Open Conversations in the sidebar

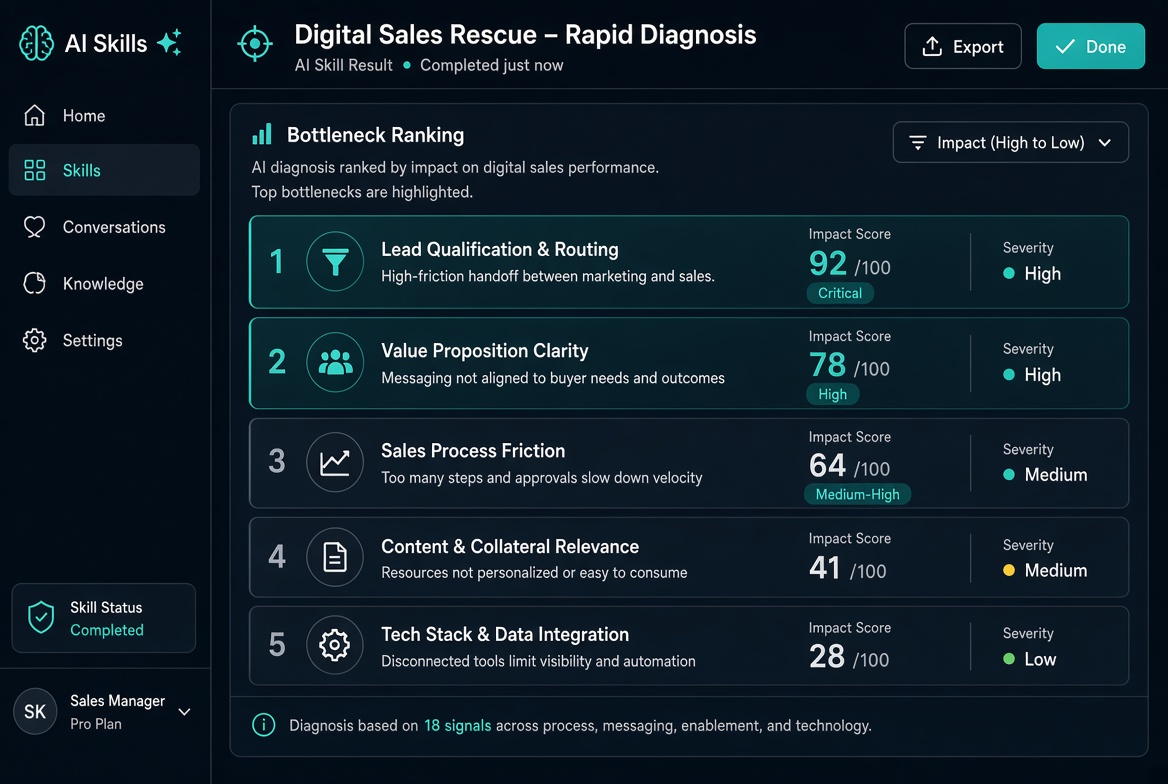(x=104, y=227)
